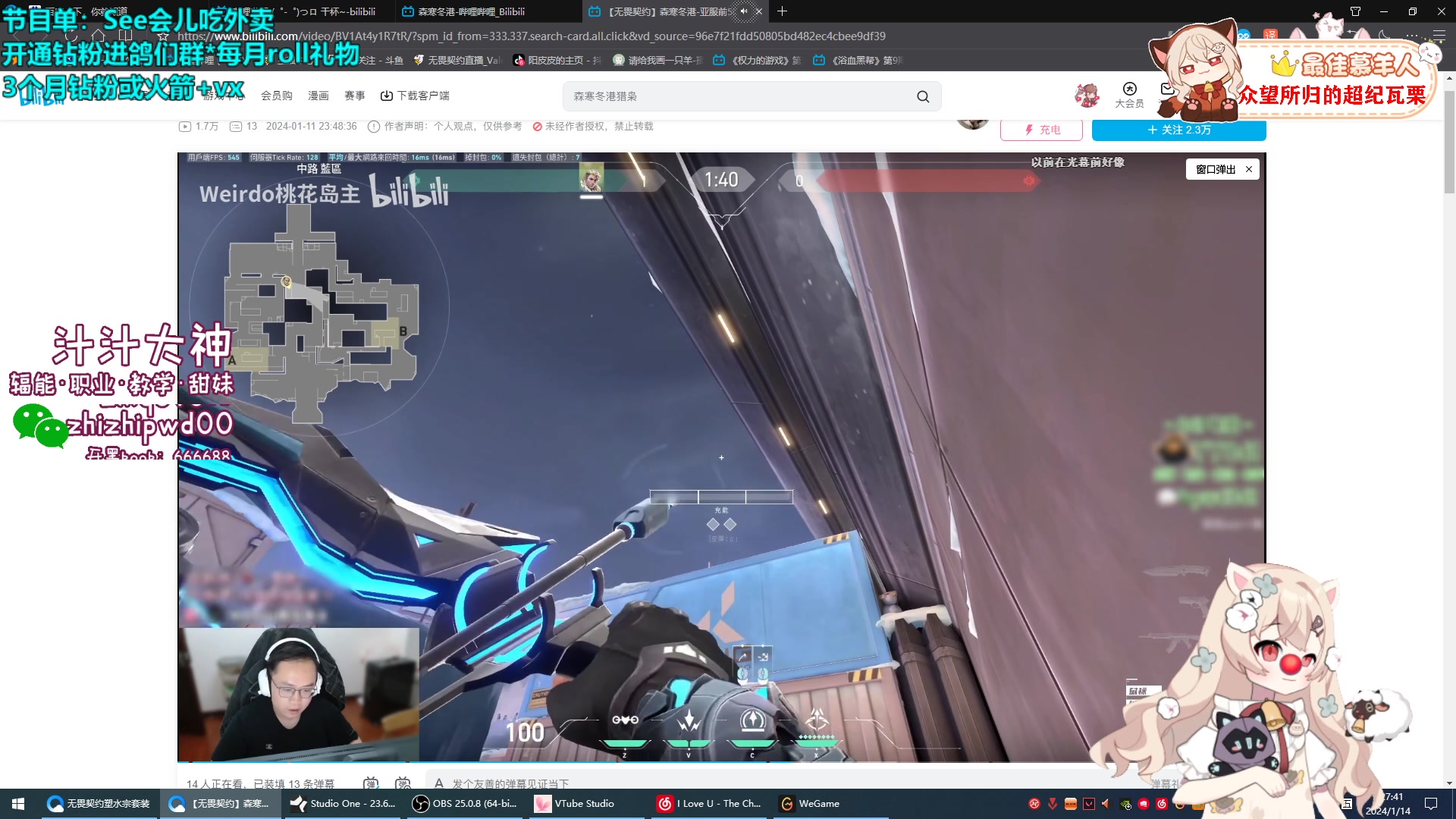Viewport: 1456px width, 819px height.
Task: Click the browser skin/shirt icon in title bar
Action: click(x=1355, y=11)
